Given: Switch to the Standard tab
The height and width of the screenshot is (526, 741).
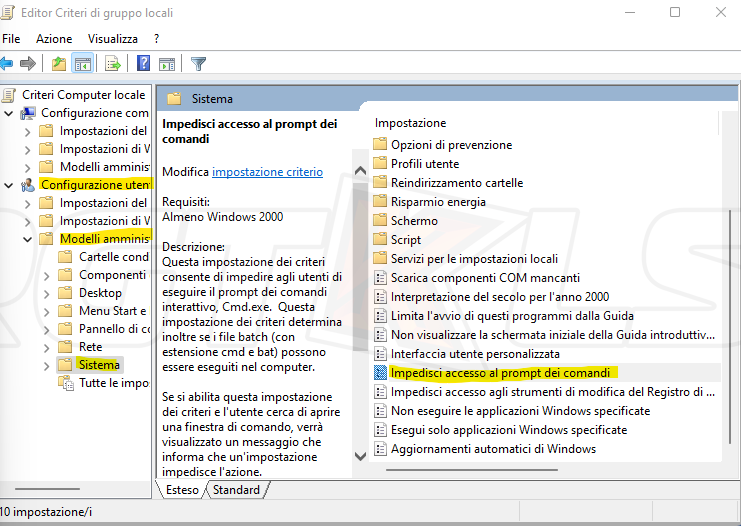Looking at the screenshot, I should [237, 490].
